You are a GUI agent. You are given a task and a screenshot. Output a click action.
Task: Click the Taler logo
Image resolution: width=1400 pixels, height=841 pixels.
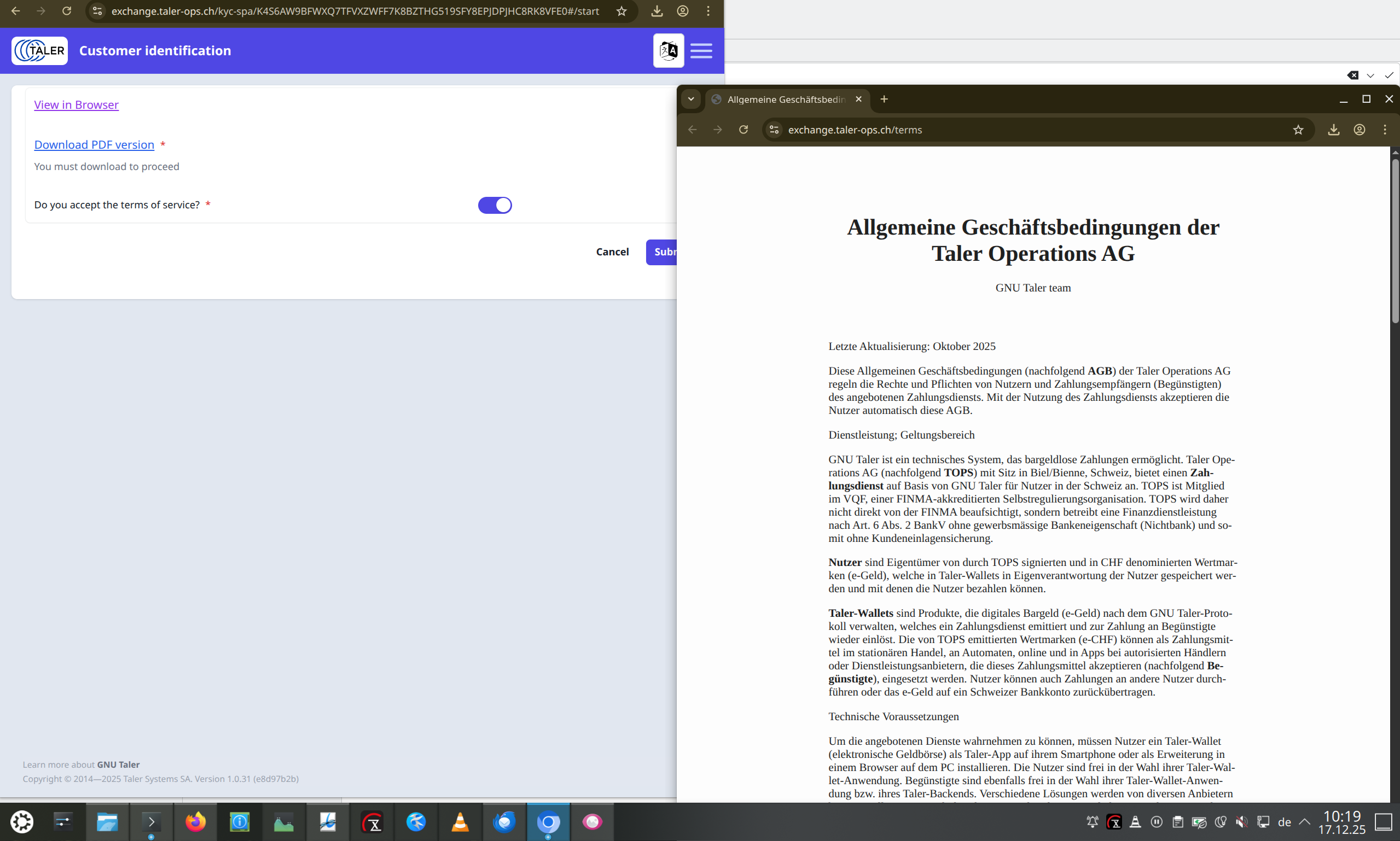click(x=40, y=50)
